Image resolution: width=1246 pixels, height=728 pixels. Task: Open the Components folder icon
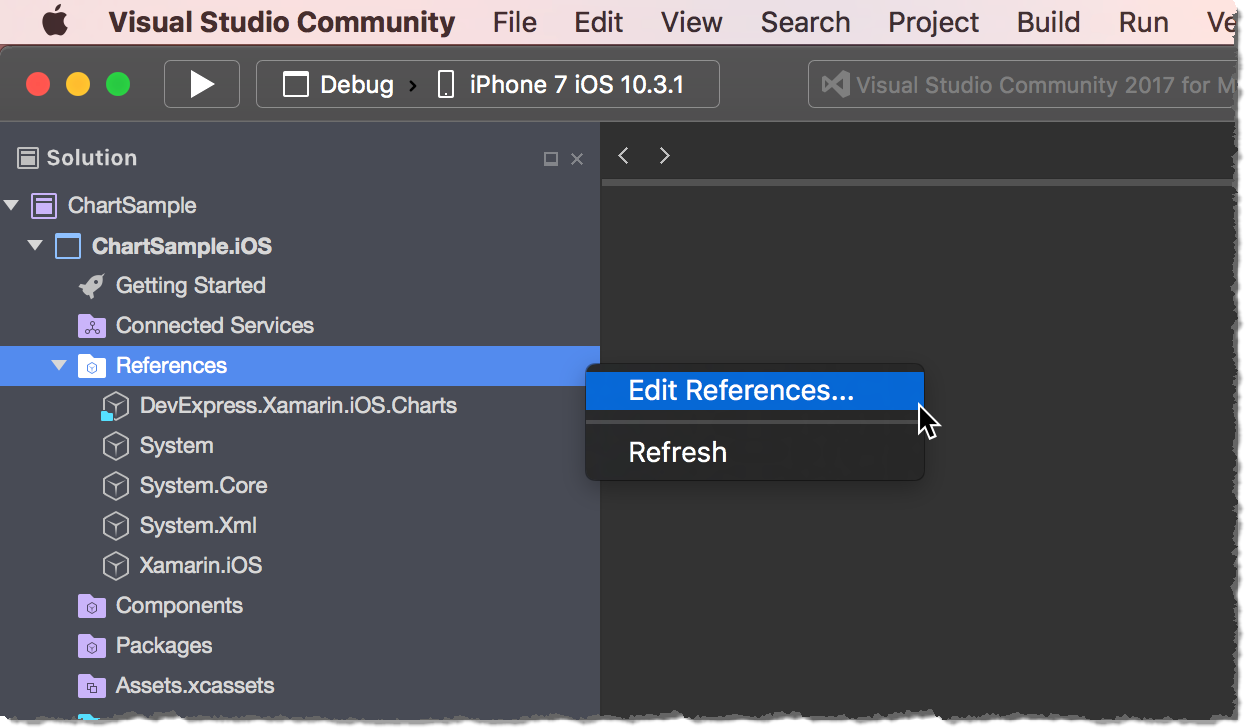click(91, 605)
